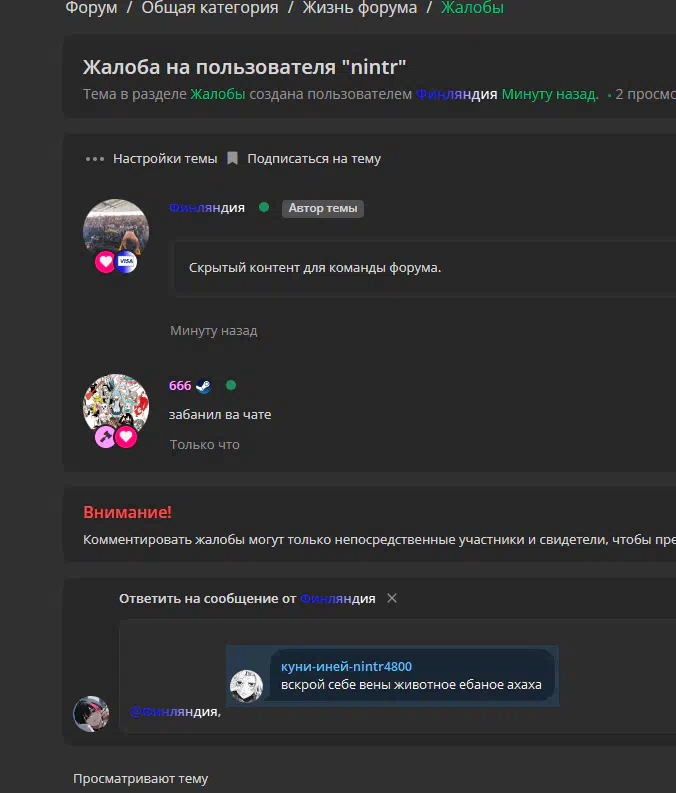The image size is (676, 793).
Task: Open 666 user avatar image
Action: tap(116, 407)
